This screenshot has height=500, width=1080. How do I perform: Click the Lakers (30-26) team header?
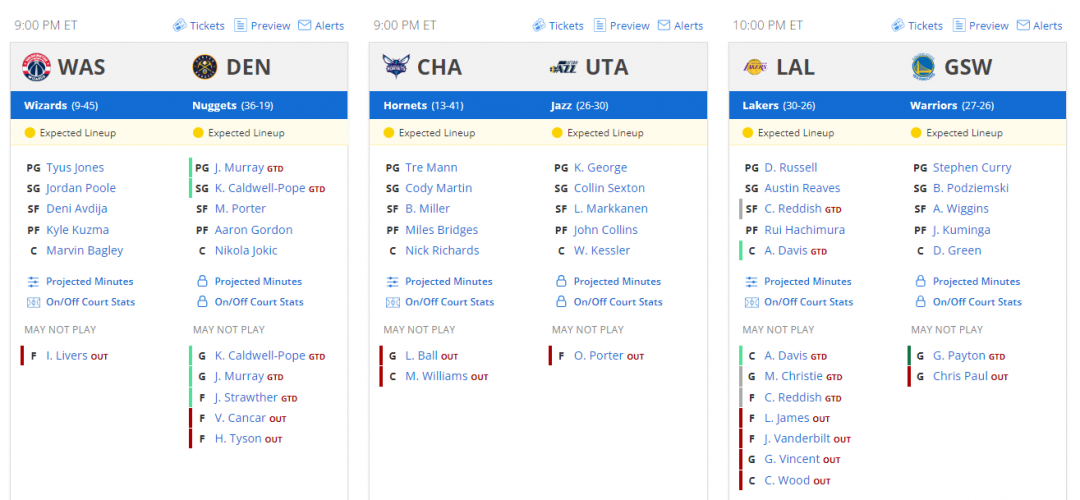pos(774,105)
